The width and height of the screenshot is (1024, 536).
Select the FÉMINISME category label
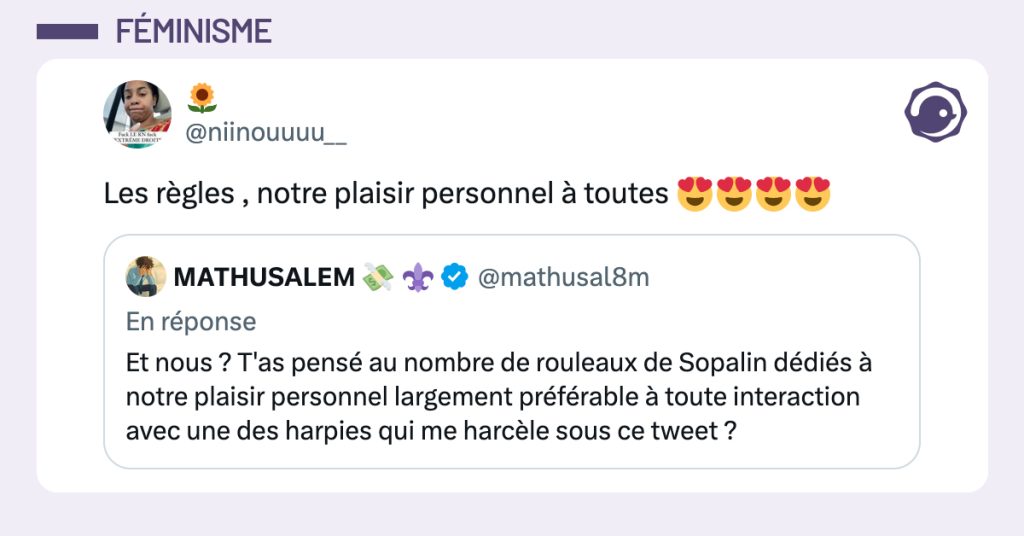tap(193, 31)
